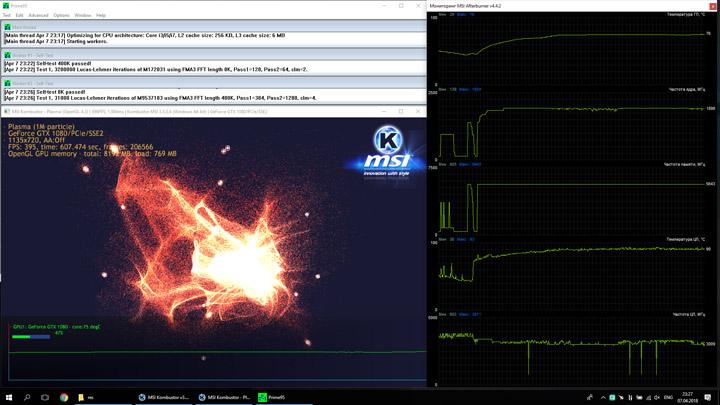The image size is (720, 405).
Task: Open the People icon in the system tray
Action: coord(590,397)
